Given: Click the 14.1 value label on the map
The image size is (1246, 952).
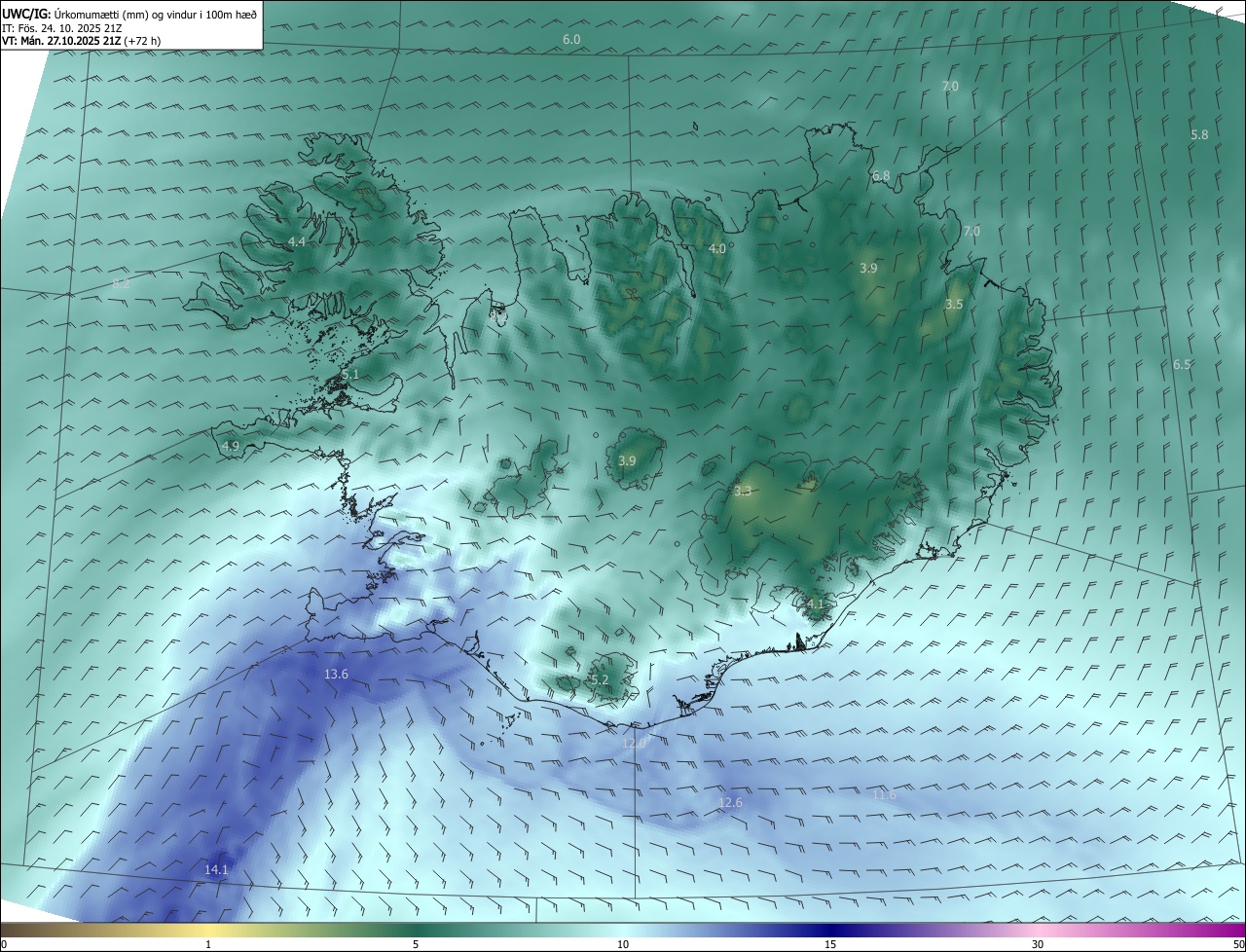Looking at the screenshot, I should point(216,870).
